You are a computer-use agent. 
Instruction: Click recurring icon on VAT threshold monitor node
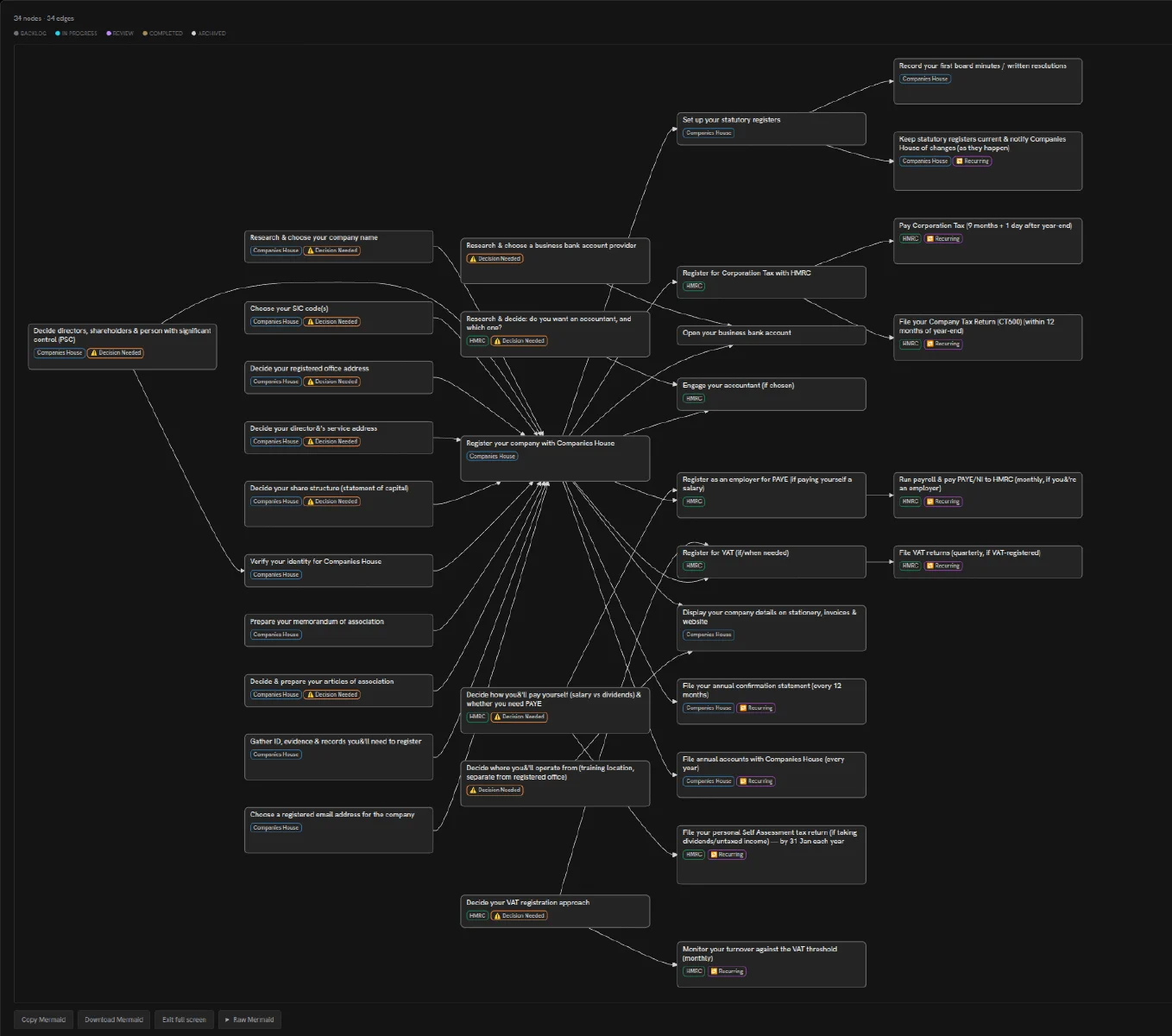click(714, 971)
